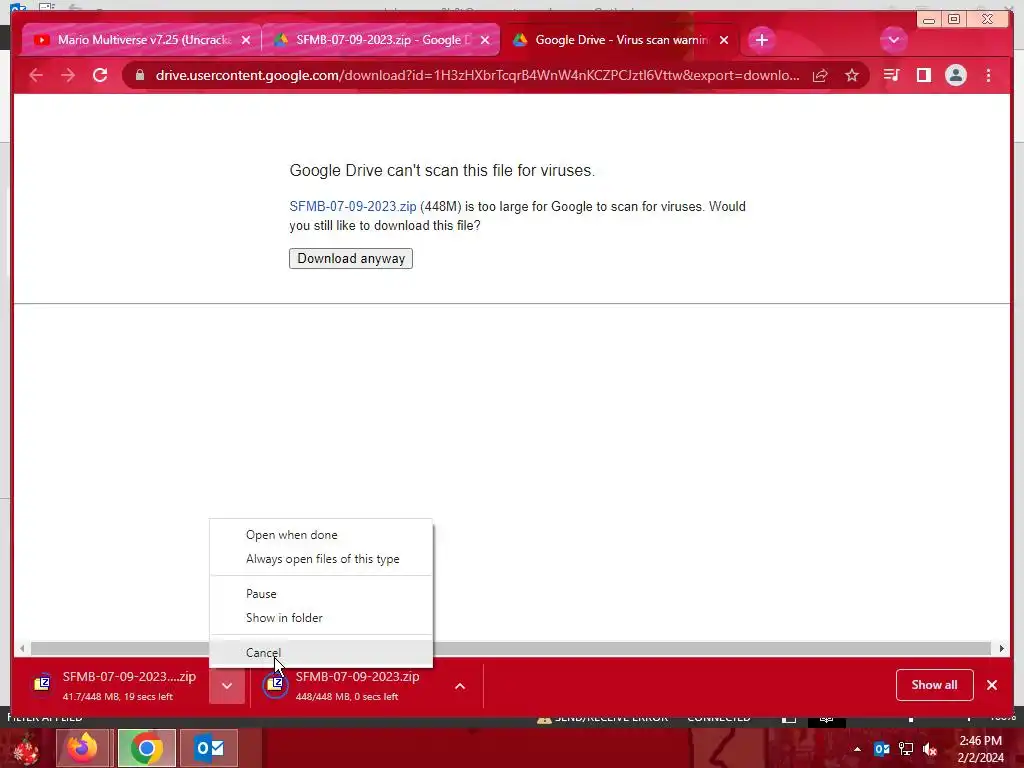Click the address bar URL field
Viewport: 1024px width, 768px height.
coord(477,76)
